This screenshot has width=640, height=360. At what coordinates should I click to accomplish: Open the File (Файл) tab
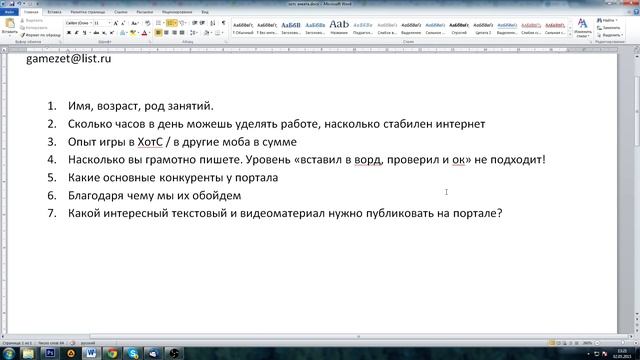[9, 12]
